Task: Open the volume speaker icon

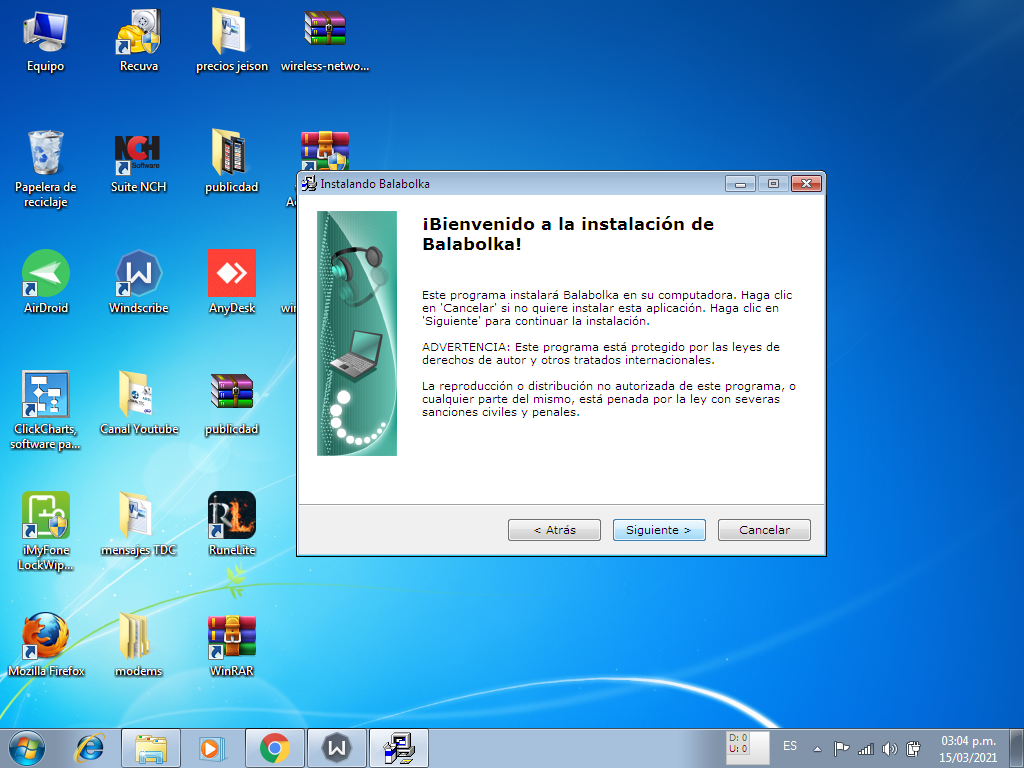Action: pyautogui.click(x=889, y=749)
